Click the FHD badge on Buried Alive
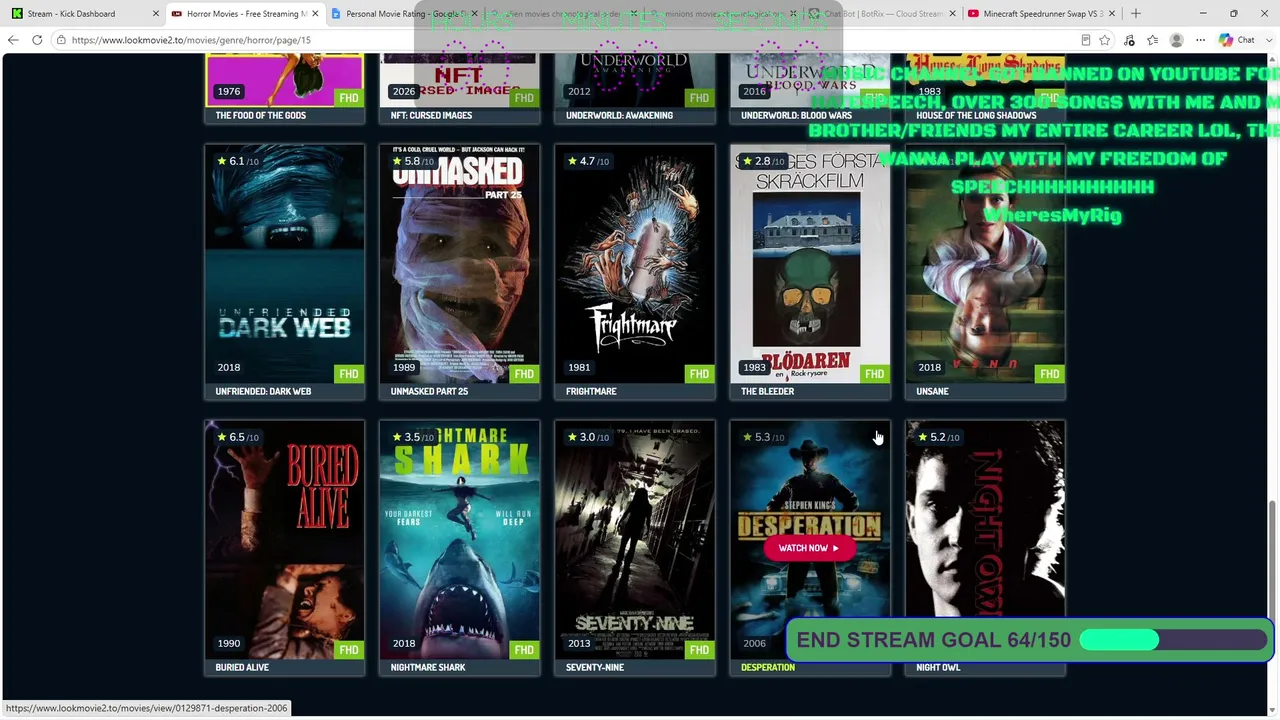1280x720 pixels. coord(349,650)
